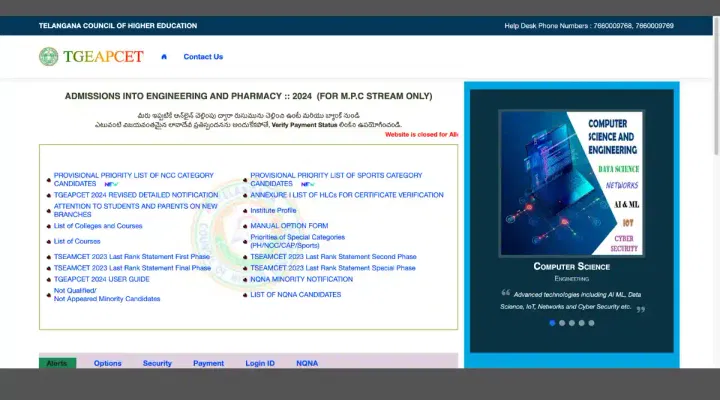Select third carousel slide dot

[x=572, y=323]
